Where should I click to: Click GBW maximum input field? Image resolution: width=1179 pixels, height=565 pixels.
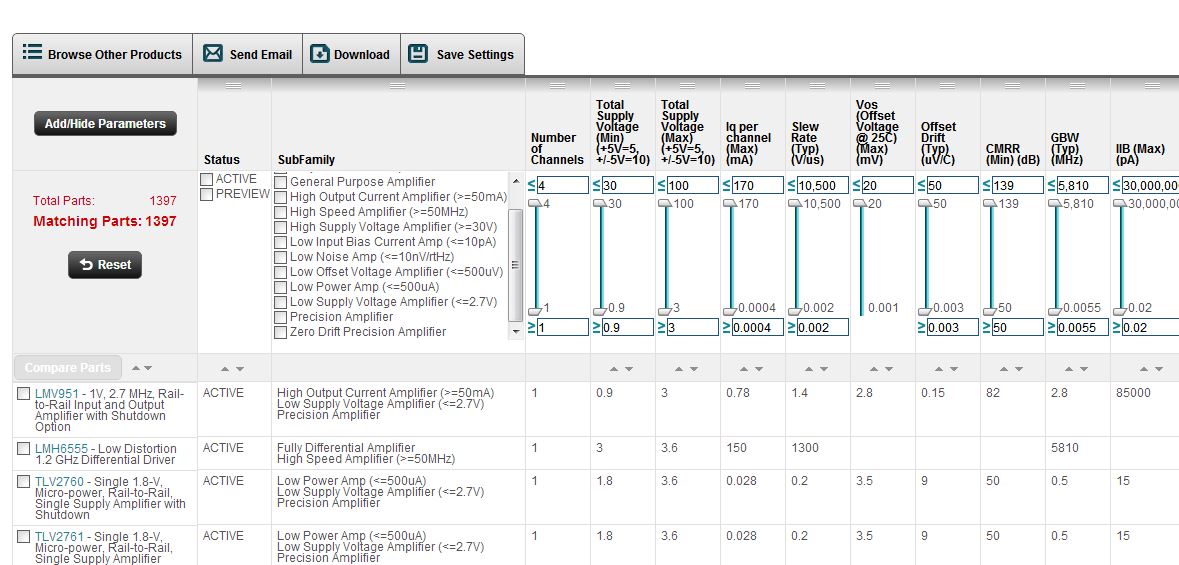pyautogui.click(x=1083, y=185)
